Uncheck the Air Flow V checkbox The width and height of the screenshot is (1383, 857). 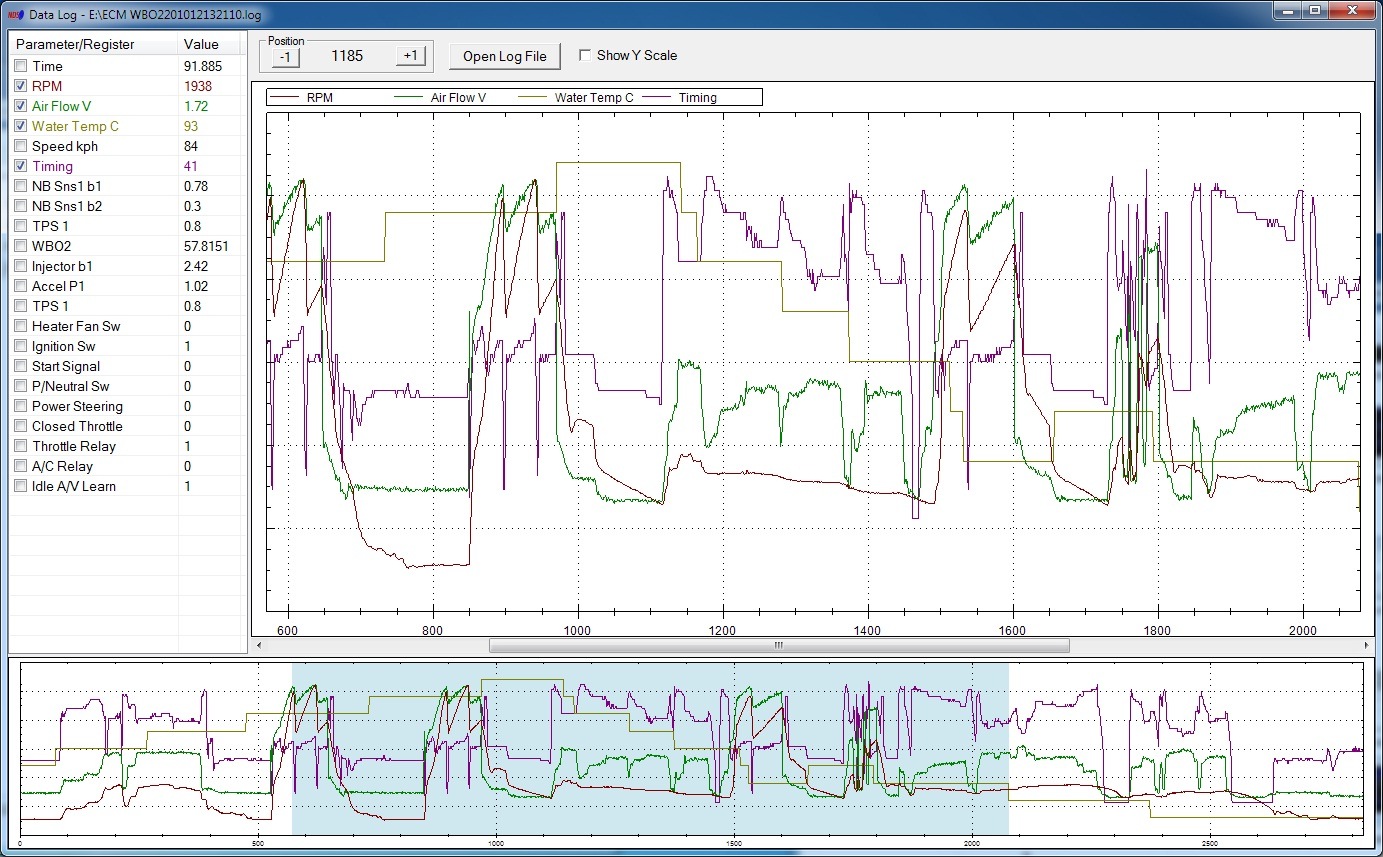(x=21, y=106)
